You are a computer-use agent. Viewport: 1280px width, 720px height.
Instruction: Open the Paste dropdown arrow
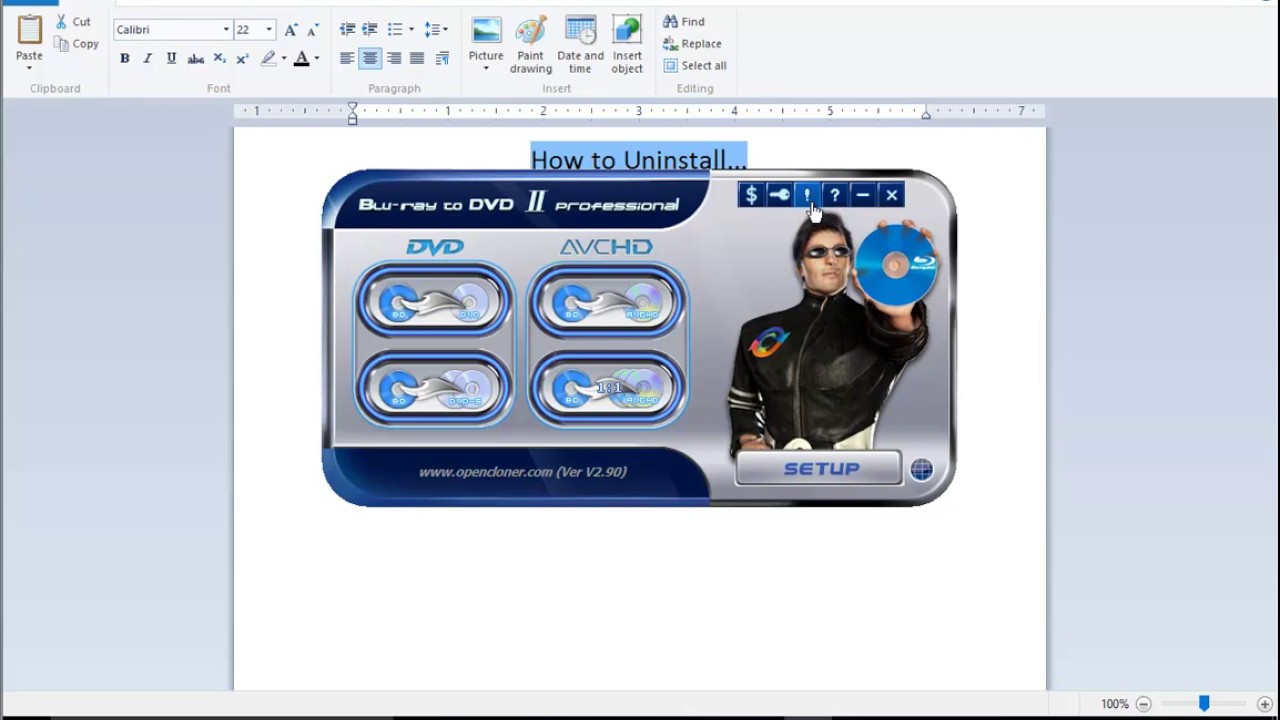29,68
